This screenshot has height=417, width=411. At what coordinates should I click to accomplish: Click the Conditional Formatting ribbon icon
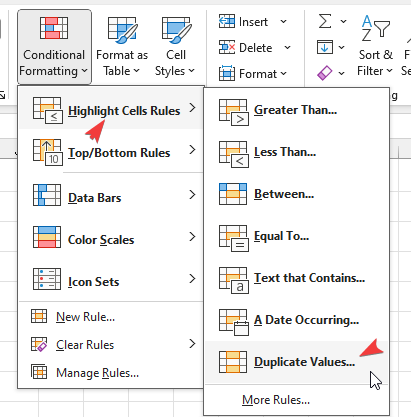[x=54, y=28]
